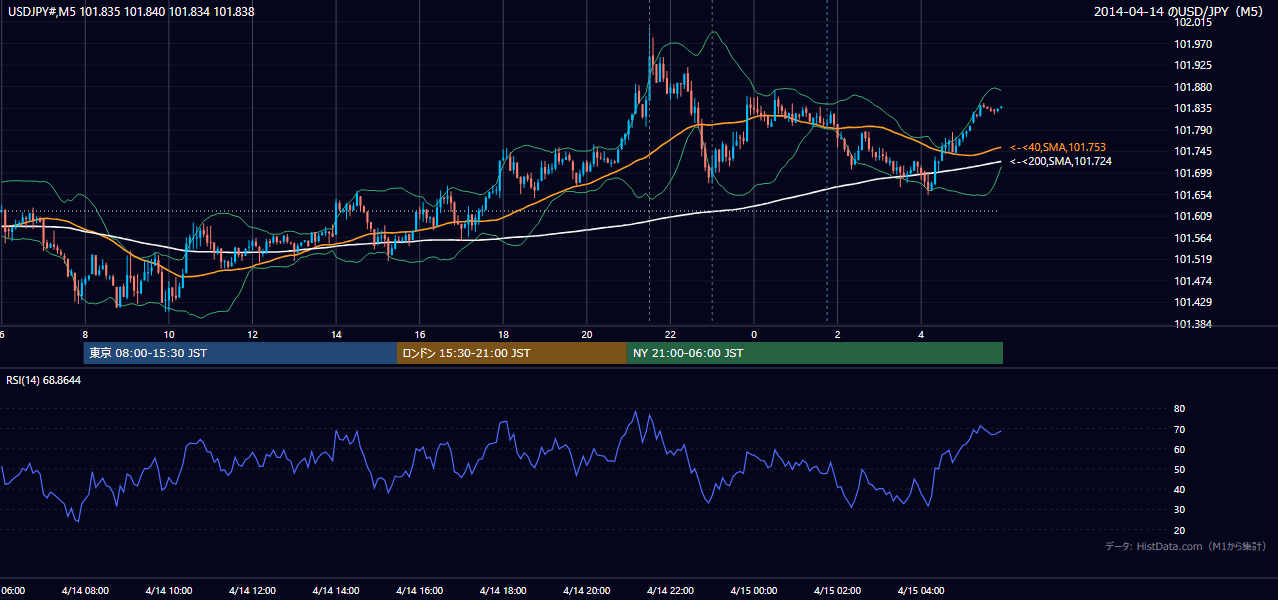Viewport: 1278px width, 600px height.
Task: Click the RSI scale value 20
Action: 1179,530
